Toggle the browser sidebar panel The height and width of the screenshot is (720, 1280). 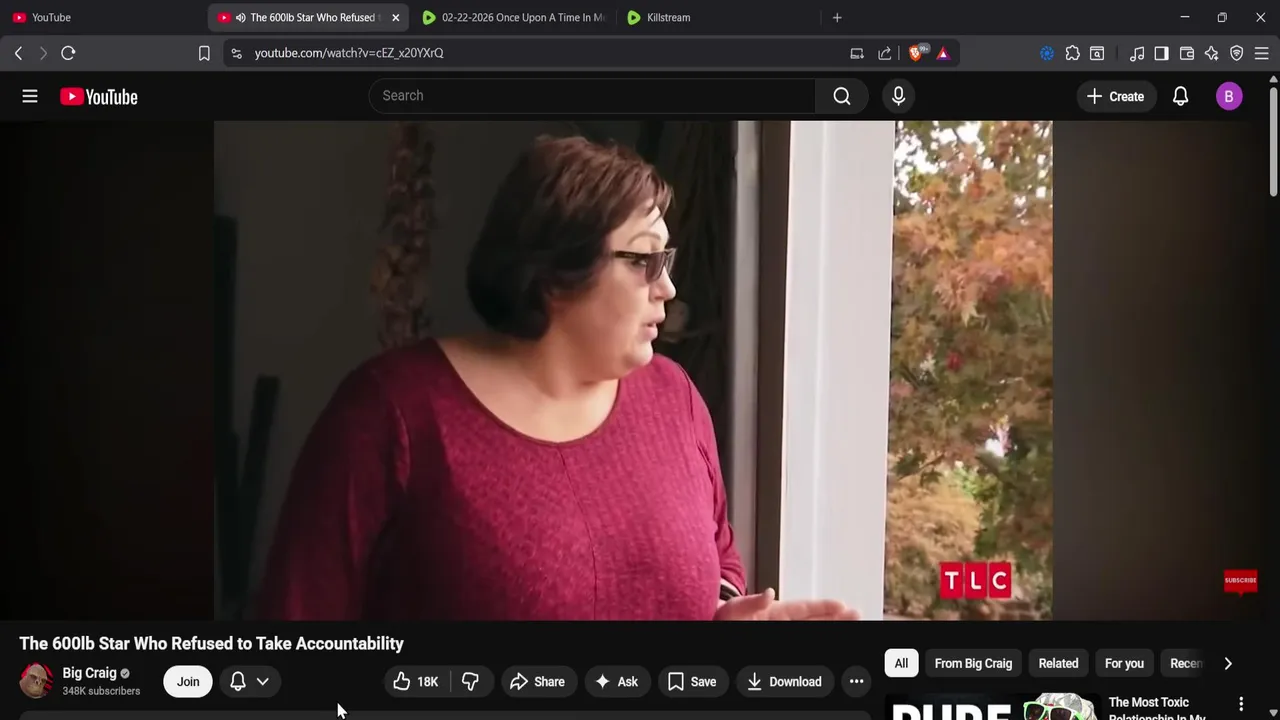pyautogui.click(x=1161, y=53)
